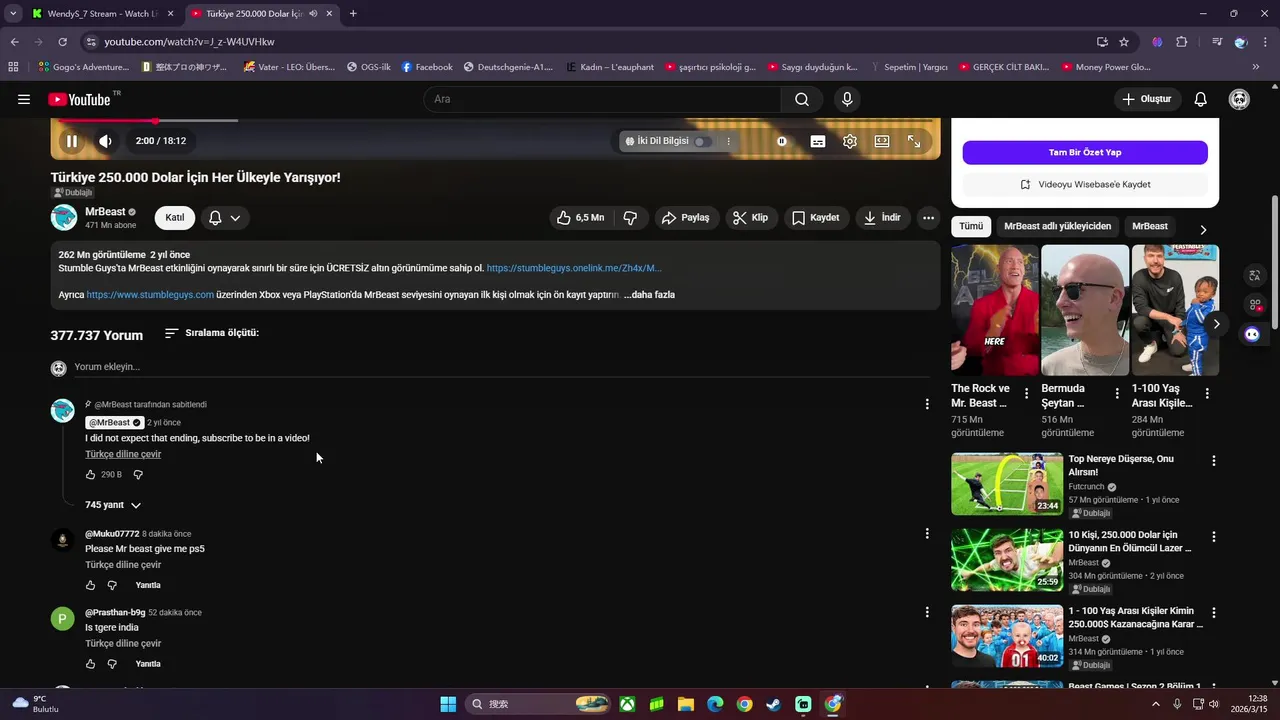
Task: Open options for the pinned comment
Action: click(927, 404)
